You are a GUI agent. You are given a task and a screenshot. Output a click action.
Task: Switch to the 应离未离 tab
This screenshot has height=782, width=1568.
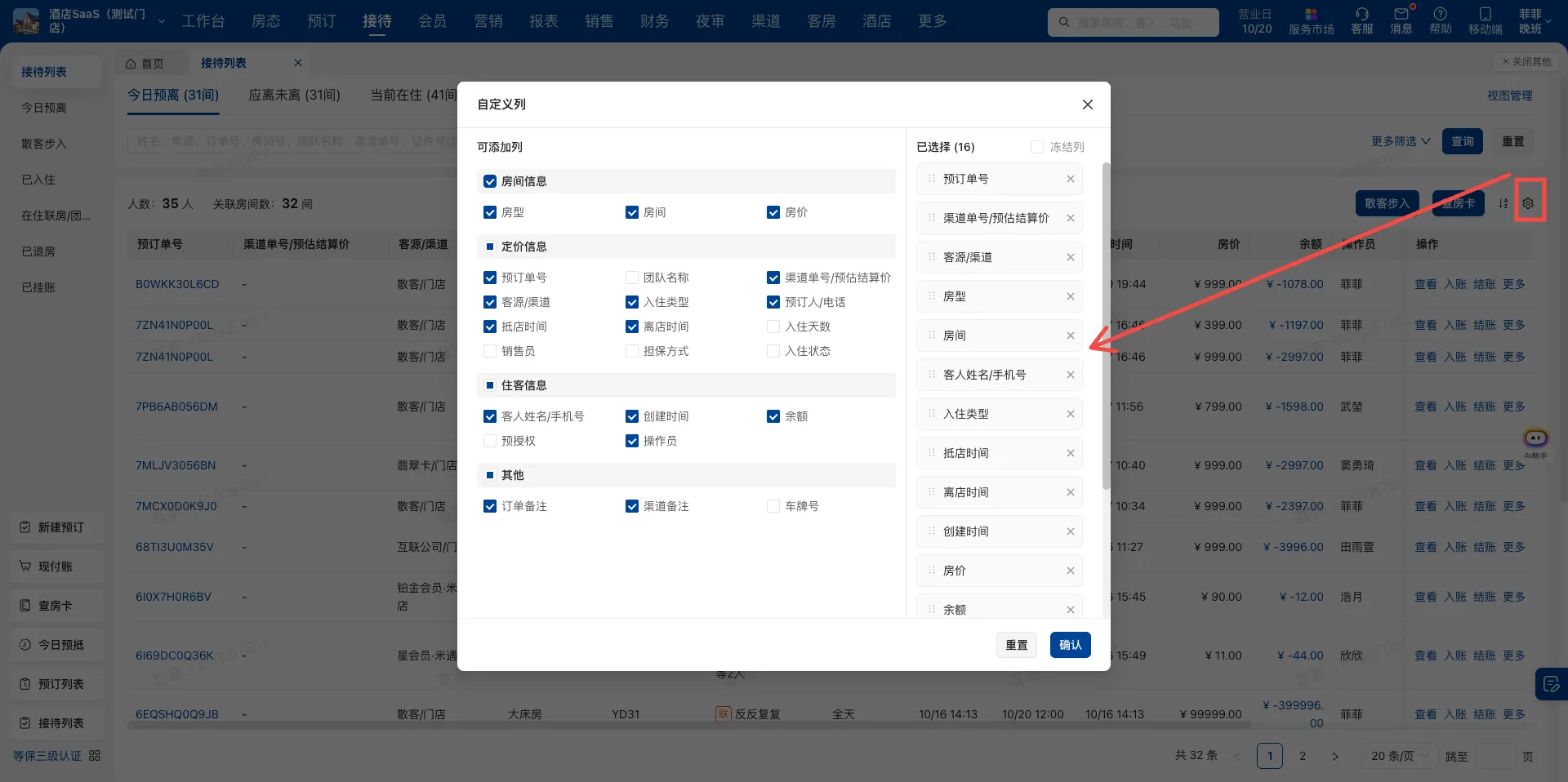pos(294,95)
